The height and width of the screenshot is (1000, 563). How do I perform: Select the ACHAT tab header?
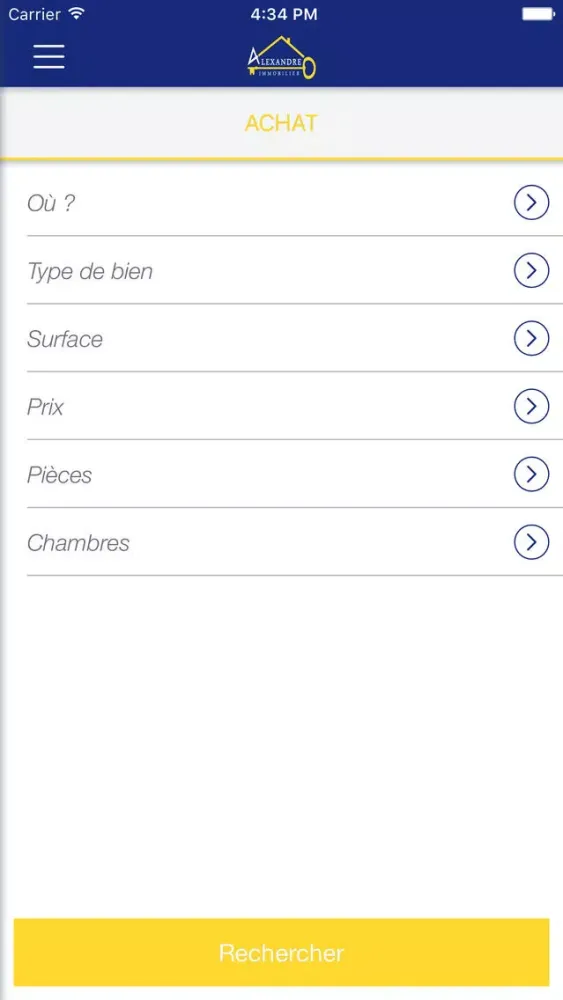coord(281,123)
